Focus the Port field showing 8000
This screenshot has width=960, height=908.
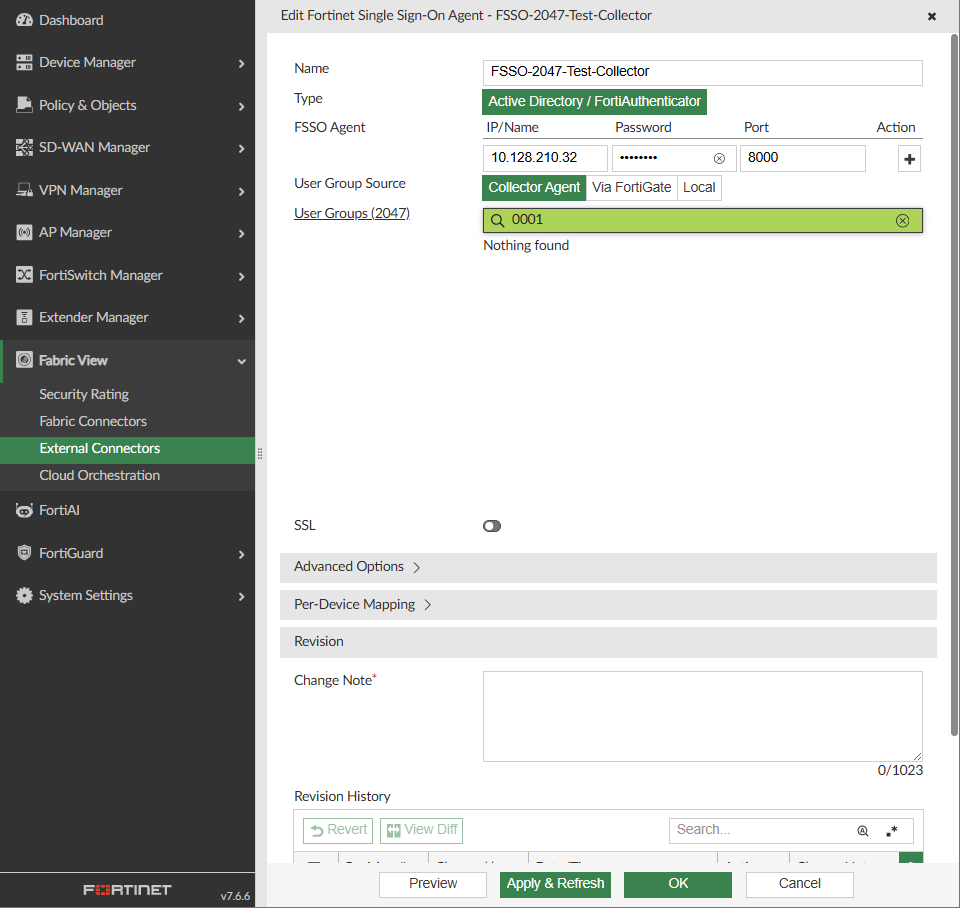(x=803, y=159)
